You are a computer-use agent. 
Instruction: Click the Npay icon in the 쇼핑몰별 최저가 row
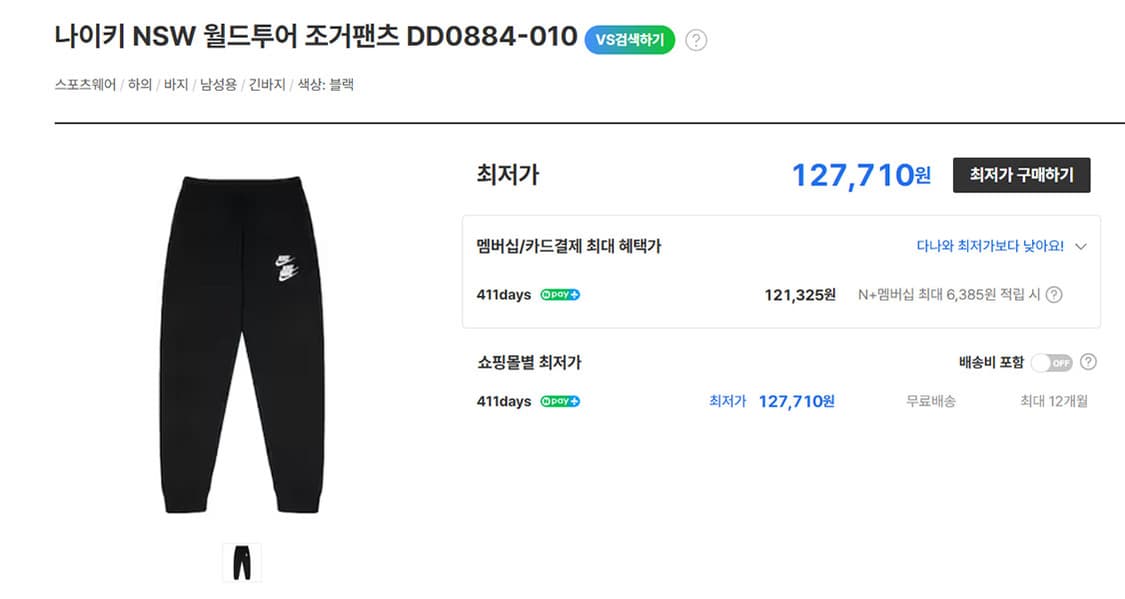pos(559,400)
